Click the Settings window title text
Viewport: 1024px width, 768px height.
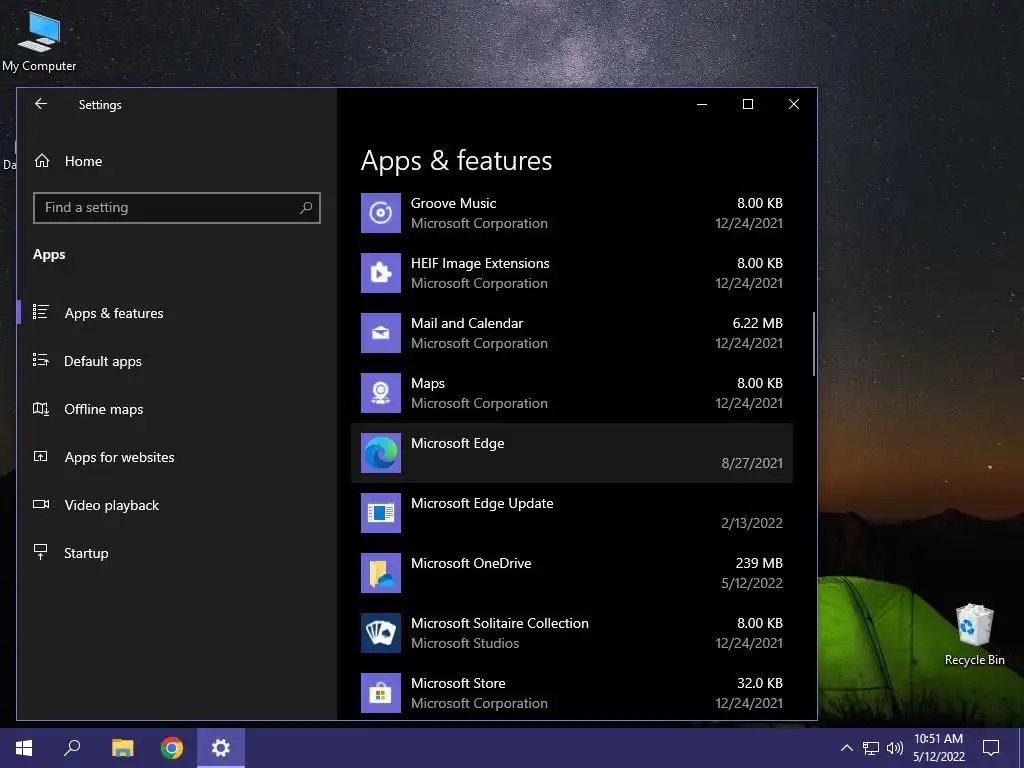point(100,104)
